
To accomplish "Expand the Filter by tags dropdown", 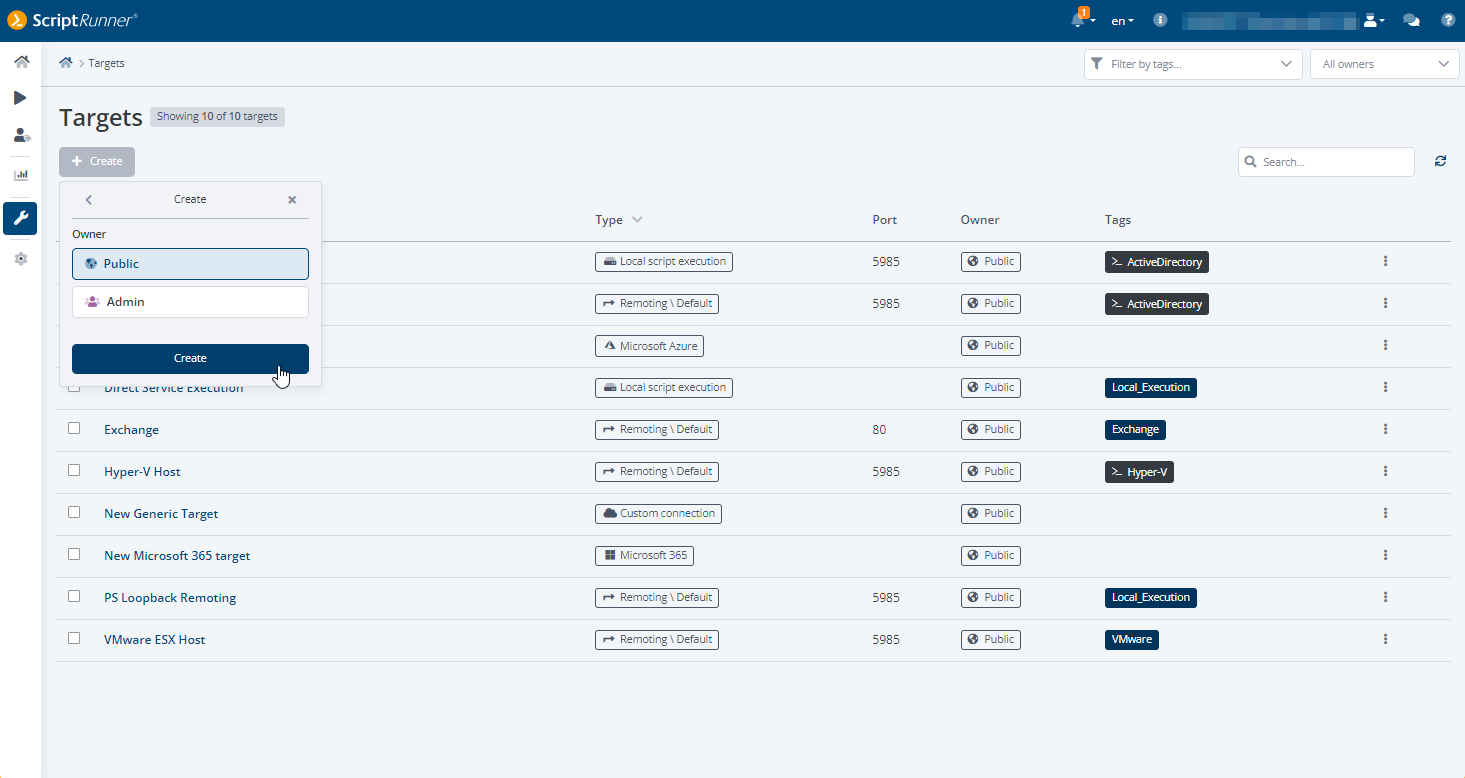I will coord(1192,64).
